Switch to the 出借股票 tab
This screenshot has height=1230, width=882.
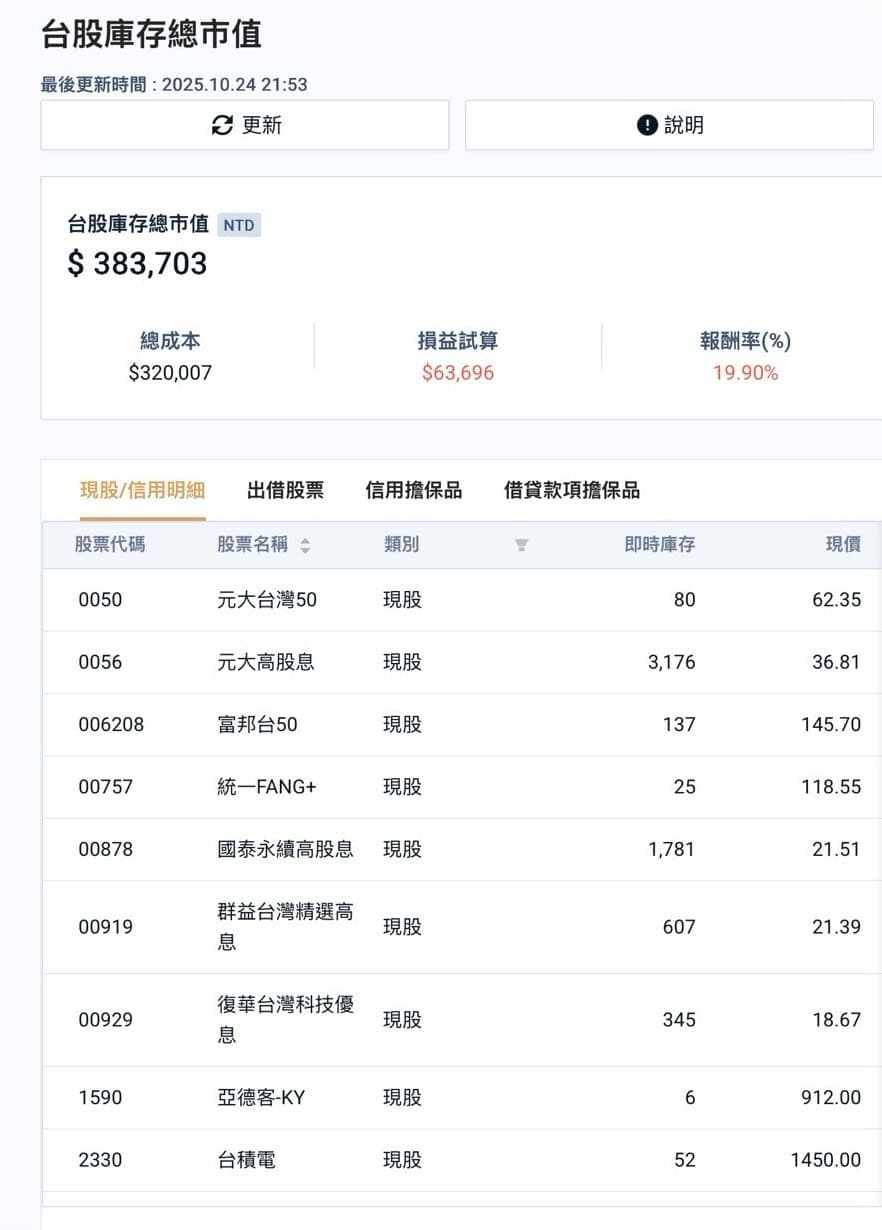click(285, 490)
